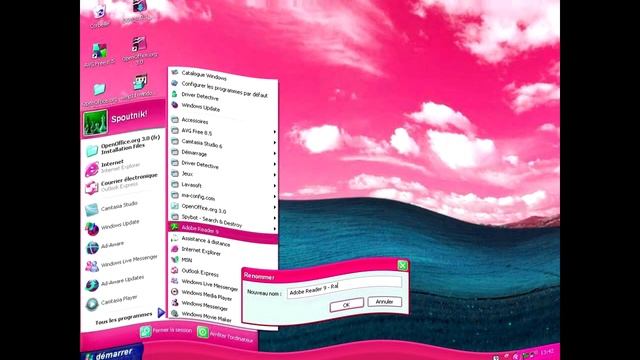Open OpenOffice.org 3.0 (fr) Installation Files entry
Screen dimensions: 640x360
[123, 146]
